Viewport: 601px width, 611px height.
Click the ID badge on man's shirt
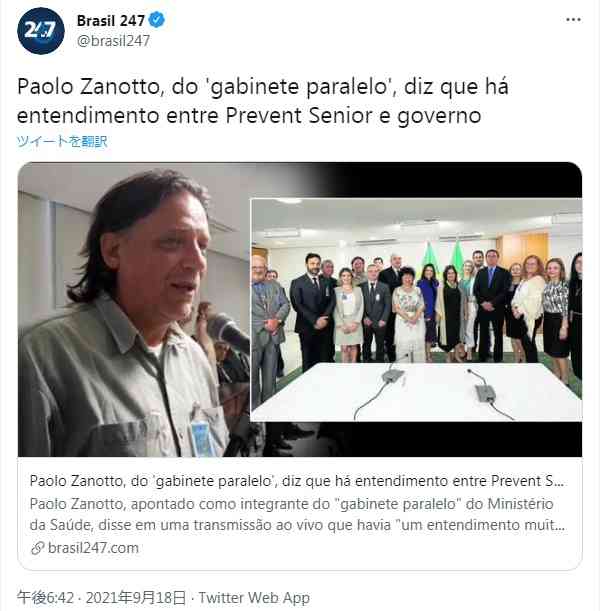click(x=201, y=437)
